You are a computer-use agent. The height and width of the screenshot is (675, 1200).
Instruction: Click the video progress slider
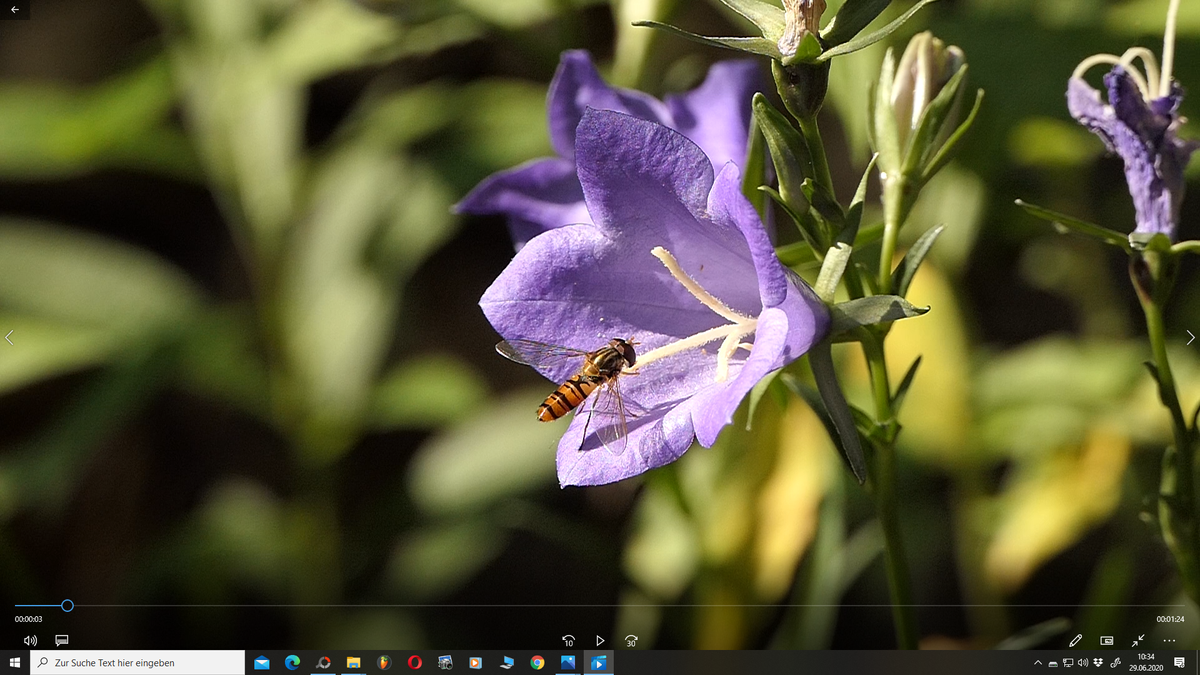pos(66,605)
